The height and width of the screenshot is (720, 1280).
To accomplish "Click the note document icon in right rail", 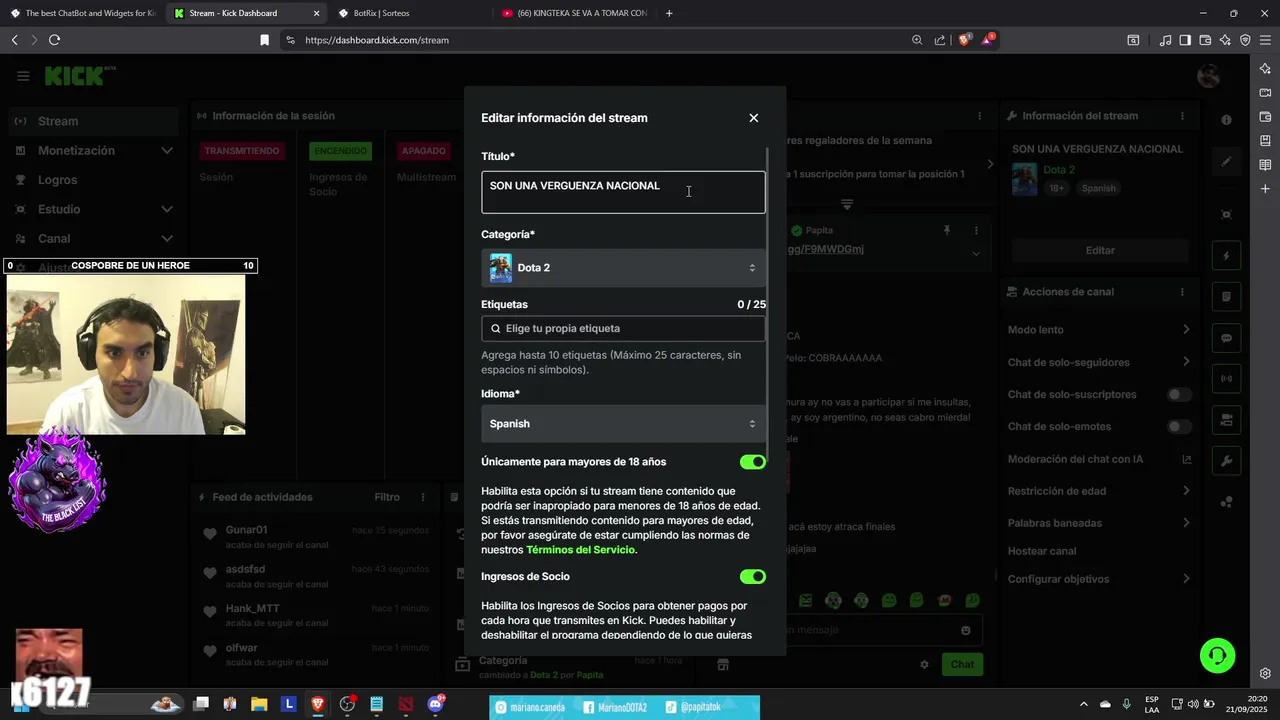I will click(x=1227, y=297).
